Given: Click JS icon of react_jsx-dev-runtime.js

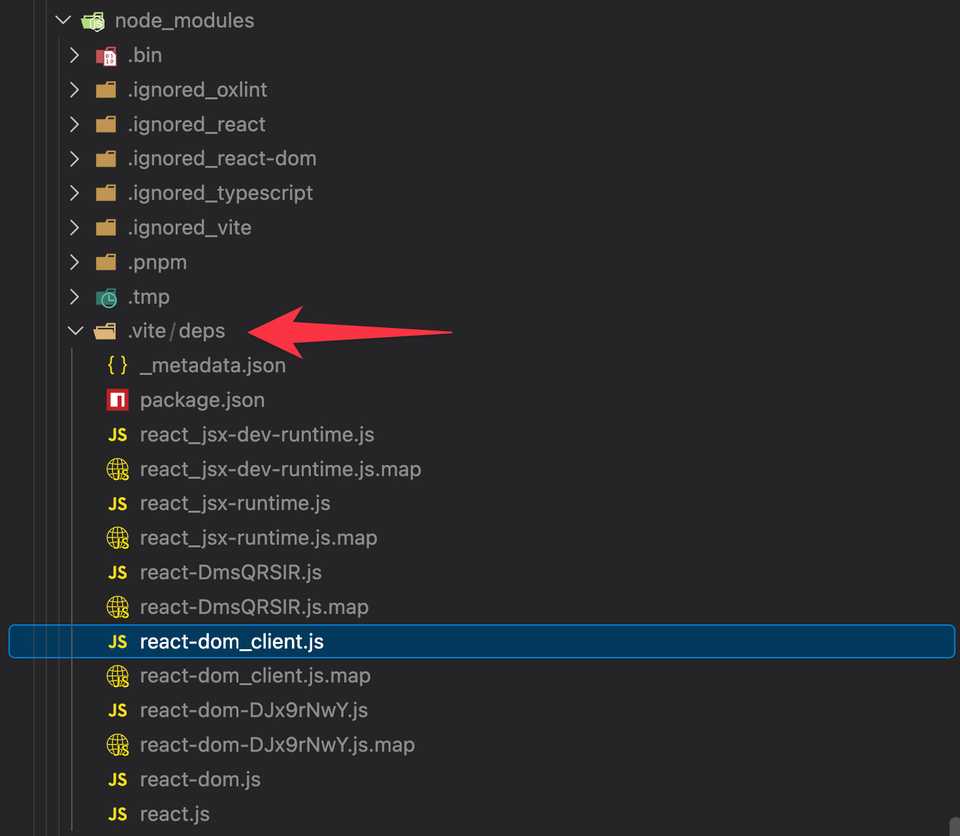Looking at the screenshot, I should coord(118,435).
